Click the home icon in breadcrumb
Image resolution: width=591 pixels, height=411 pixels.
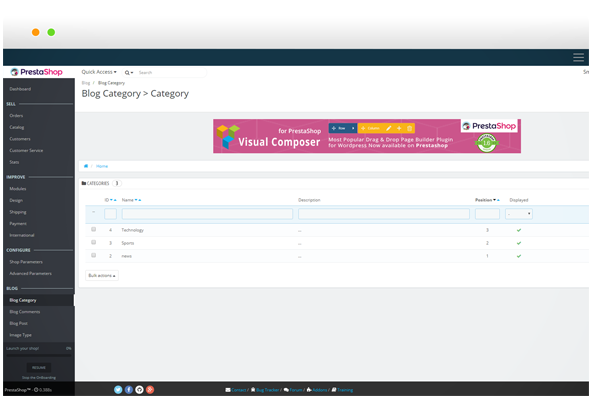[86, 166]
